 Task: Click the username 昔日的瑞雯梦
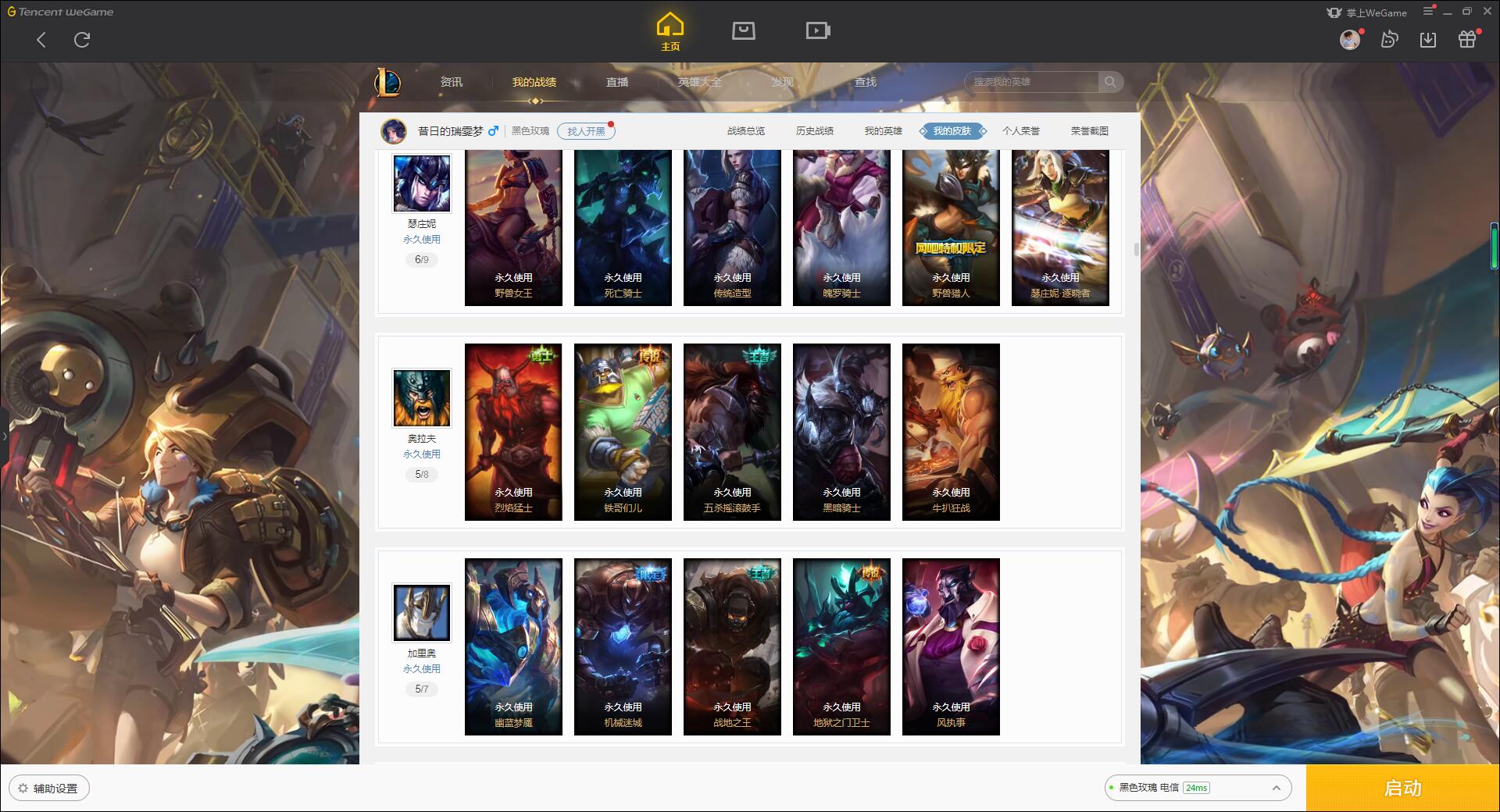(x=451, y=131)
